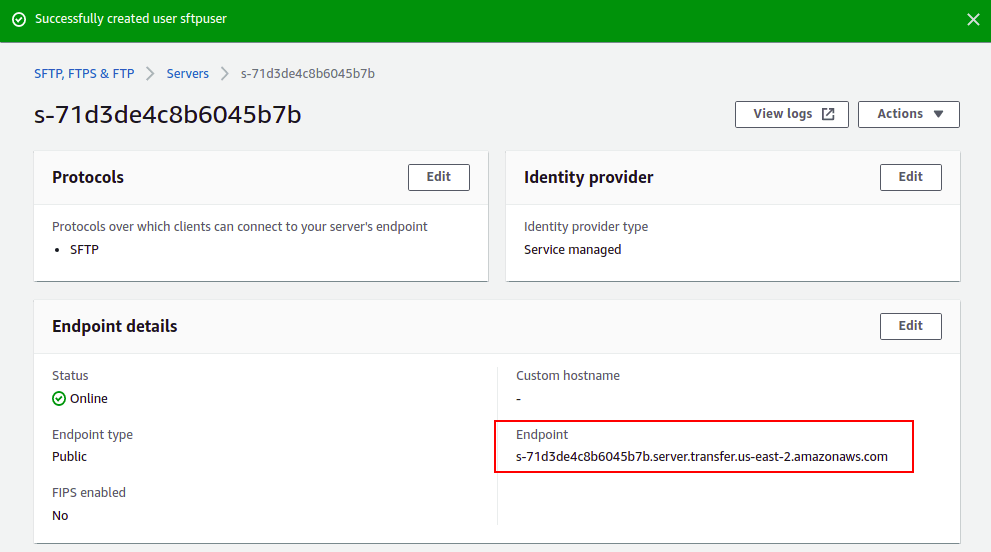The image size is (991, 552).
Task: Click the server ID breadcrumb text
Action: point(308,74)
